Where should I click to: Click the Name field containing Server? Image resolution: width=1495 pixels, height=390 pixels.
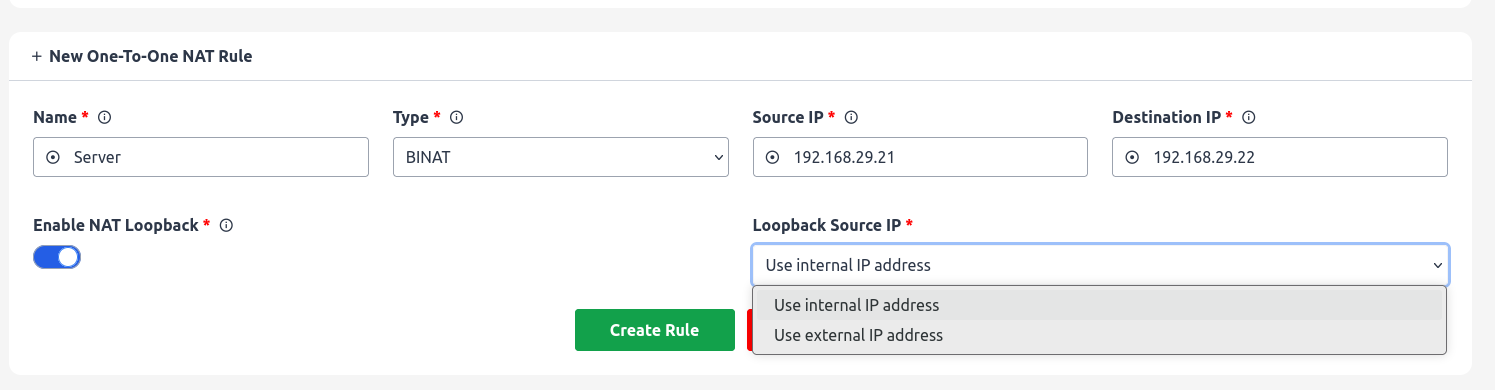[x=201, y=157]
